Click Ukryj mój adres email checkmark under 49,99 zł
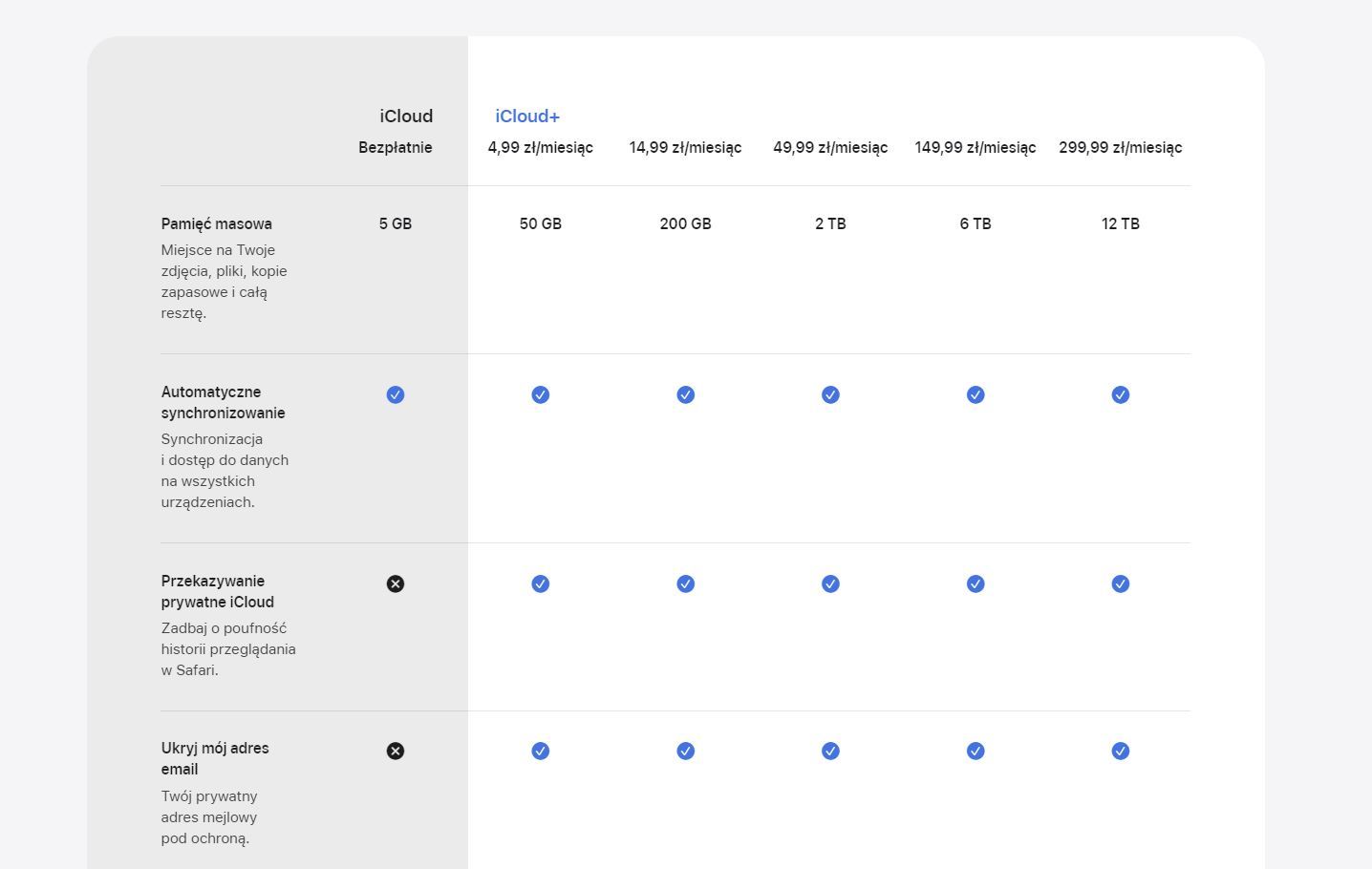The height and width of the screenshot is (869, 1372). pos(831,751)
